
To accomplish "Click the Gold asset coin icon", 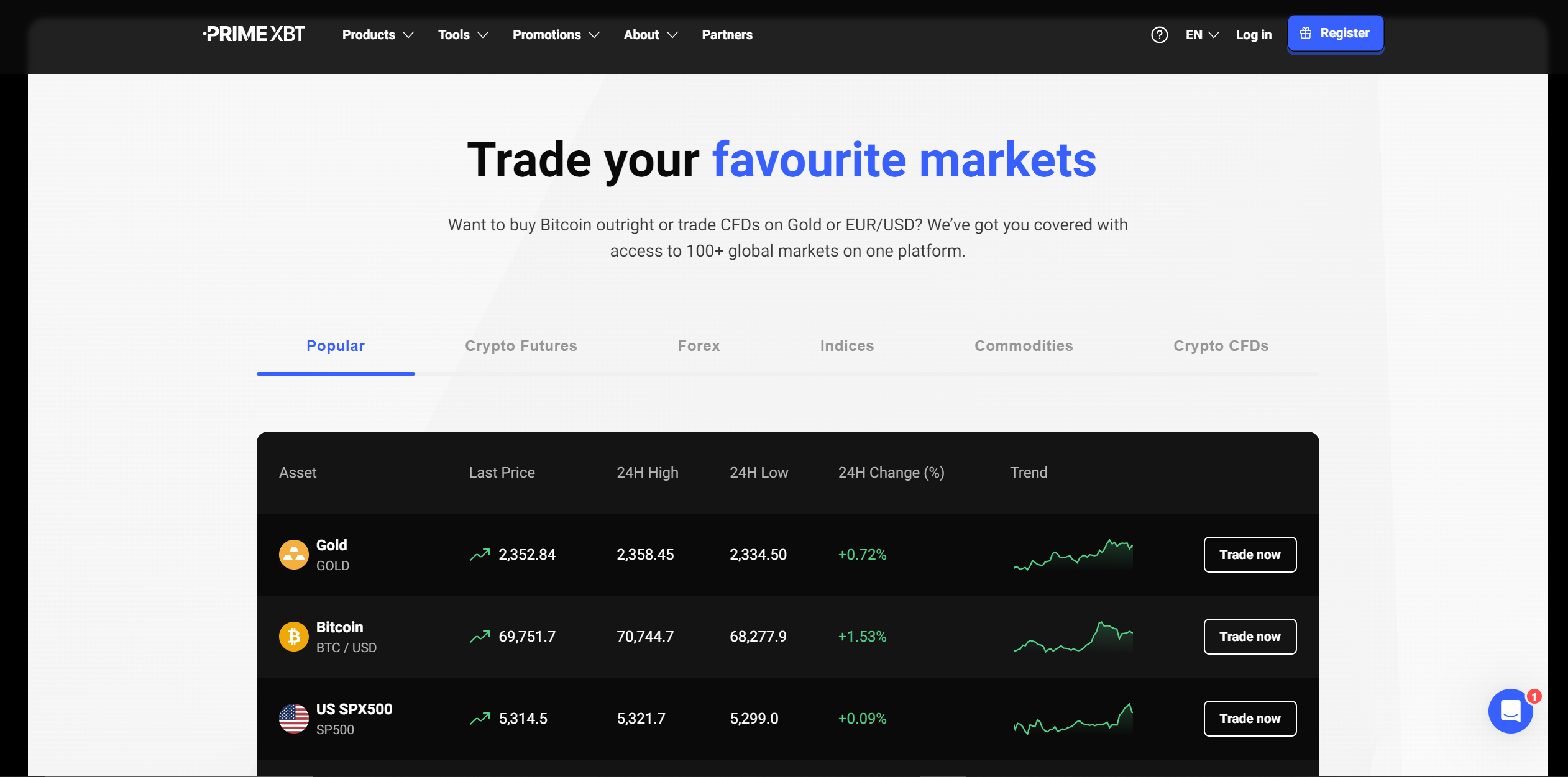I will point(293,555).
